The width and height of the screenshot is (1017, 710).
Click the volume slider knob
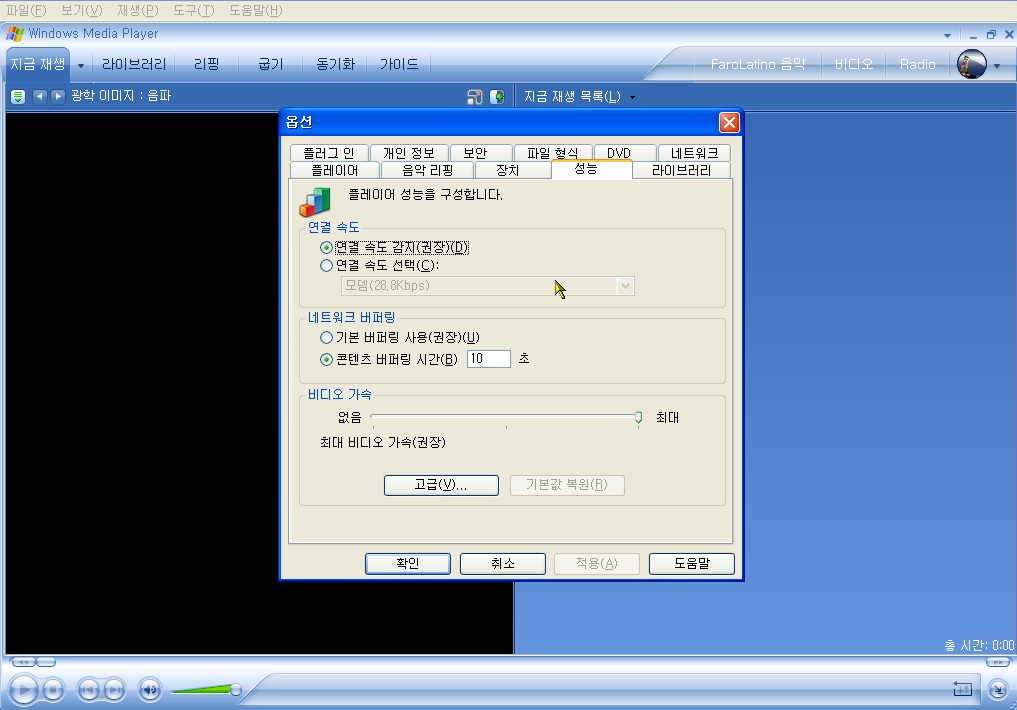235,690
